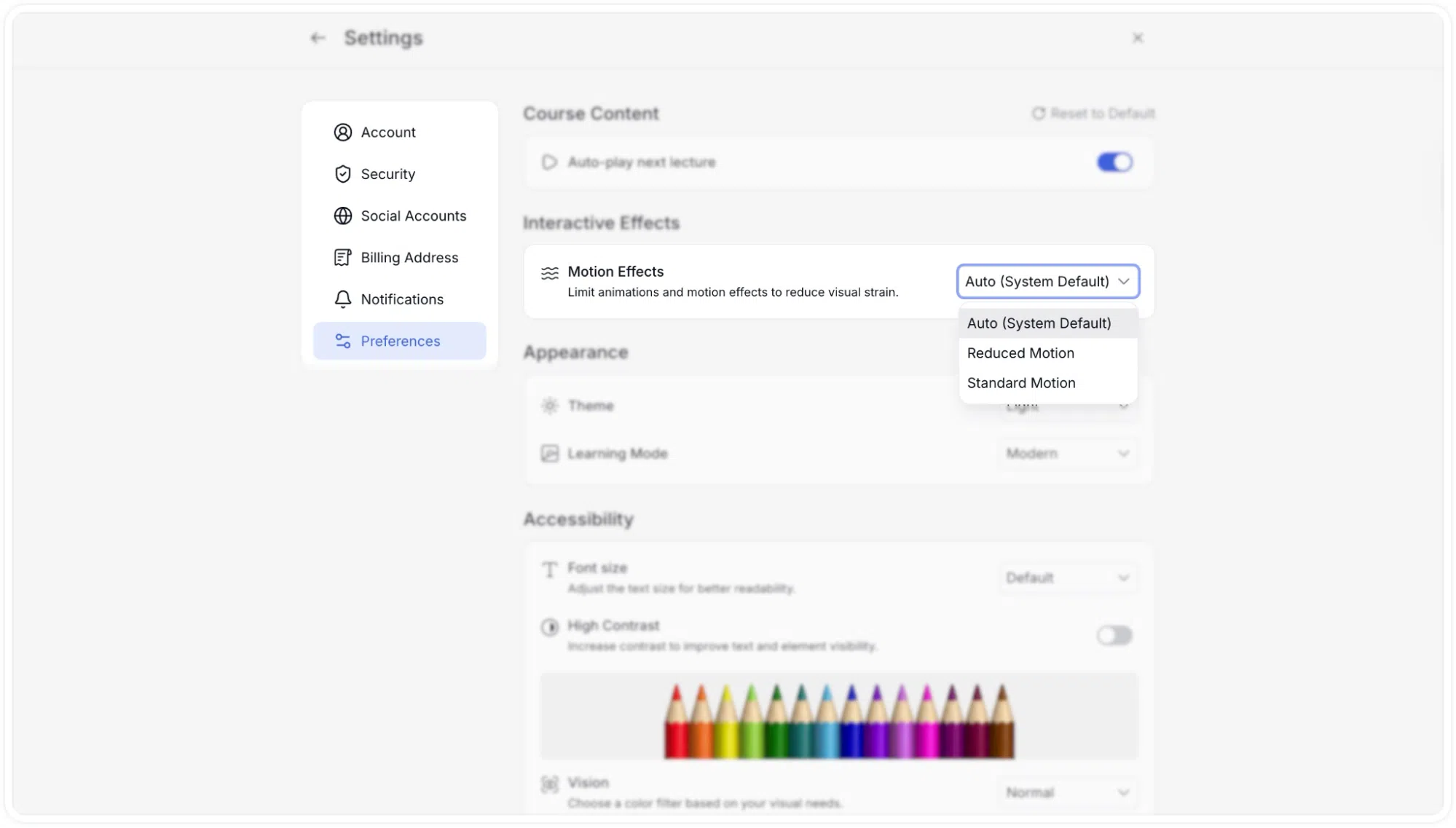1456x828 pixels.
Task: Select the Preferences sidebar item
Action: (399, 342)
